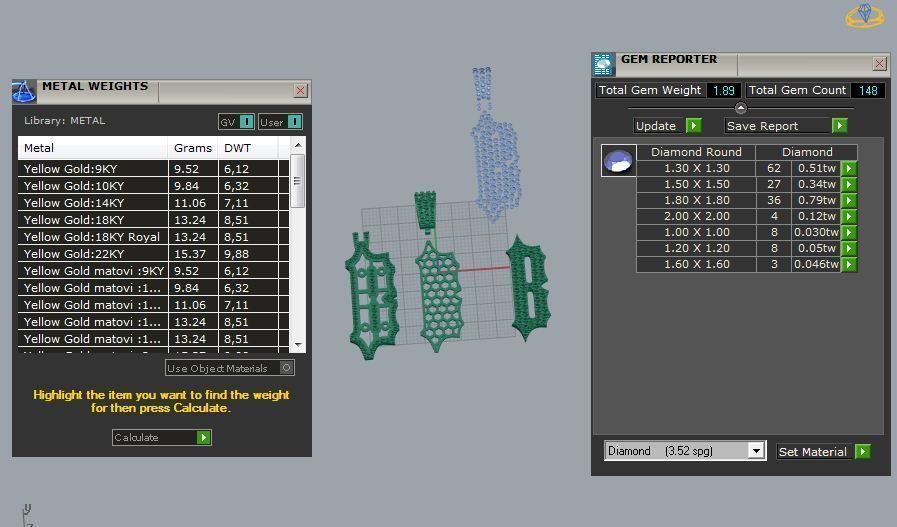Select the Yellow Gold matovi :9KY row

(154, 271)
